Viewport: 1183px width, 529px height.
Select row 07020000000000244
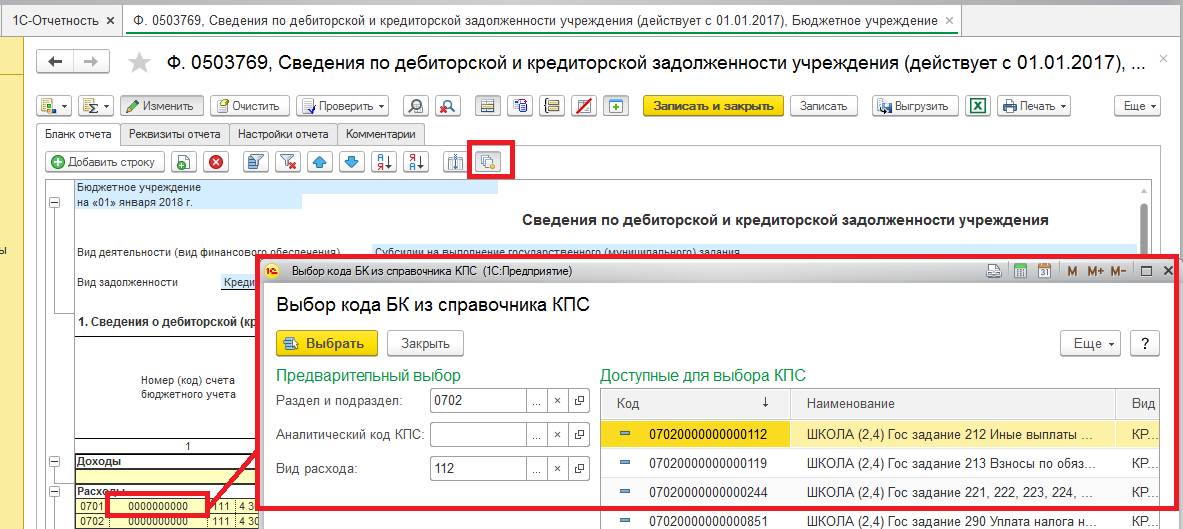click(x=879, y=492)
